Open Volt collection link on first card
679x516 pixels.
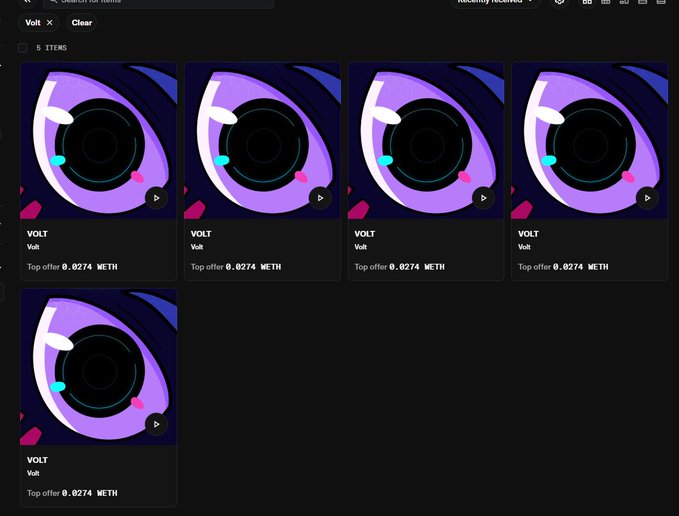(x=33, y=247)
